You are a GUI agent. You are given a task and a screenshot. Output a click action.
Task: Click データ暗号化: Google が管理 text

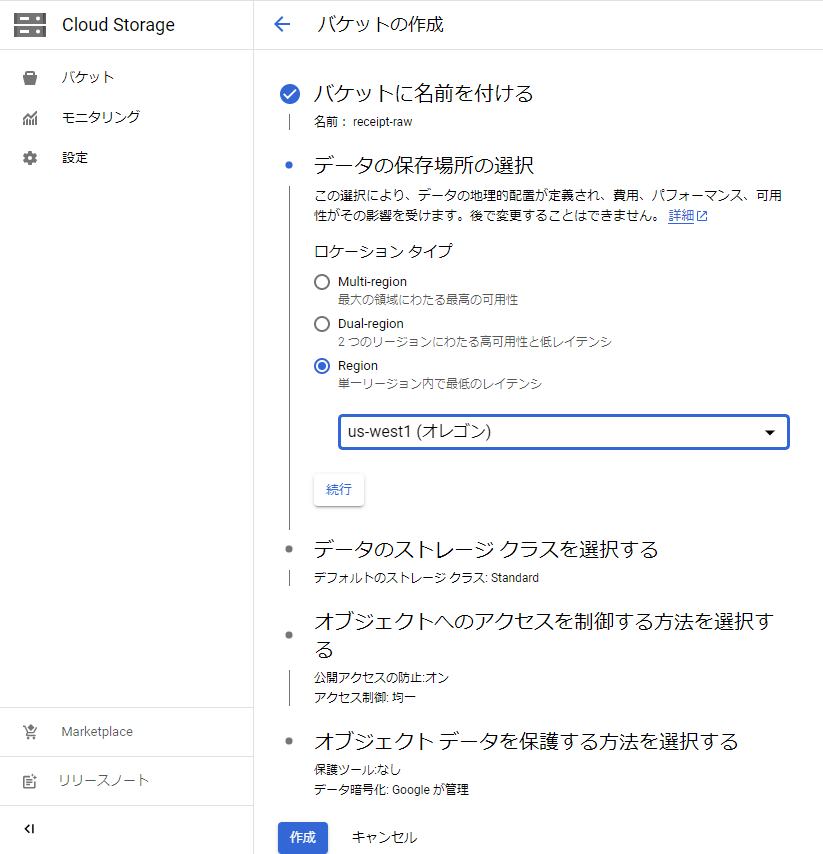click(391, 790)
